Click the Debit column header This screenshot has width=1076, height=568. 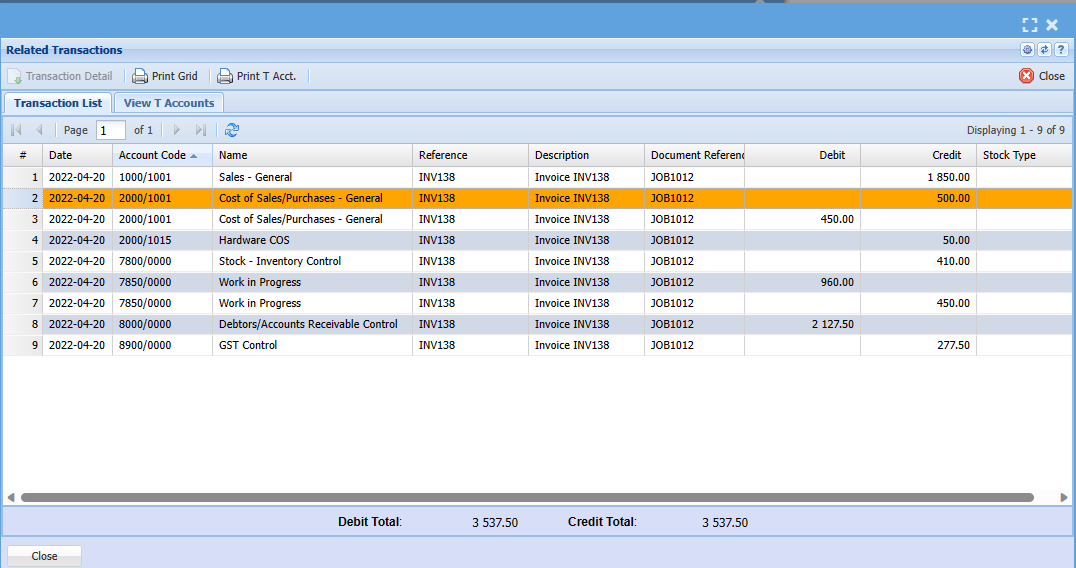802,155
